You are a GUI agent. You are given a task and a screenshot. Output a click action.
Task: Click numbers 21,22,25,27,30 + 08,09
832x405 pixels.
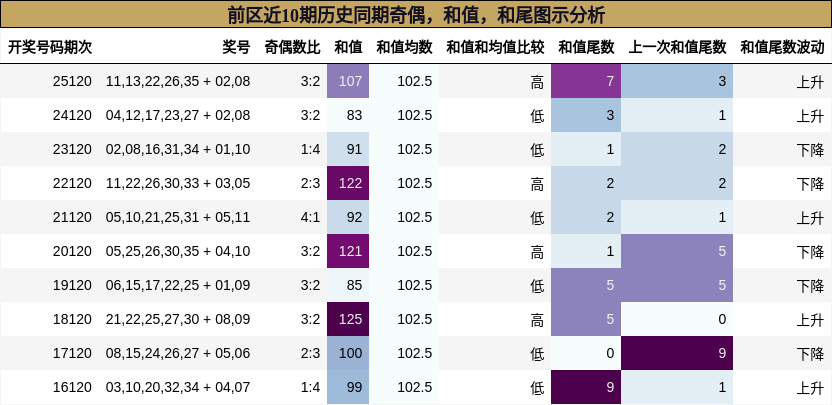178,319
